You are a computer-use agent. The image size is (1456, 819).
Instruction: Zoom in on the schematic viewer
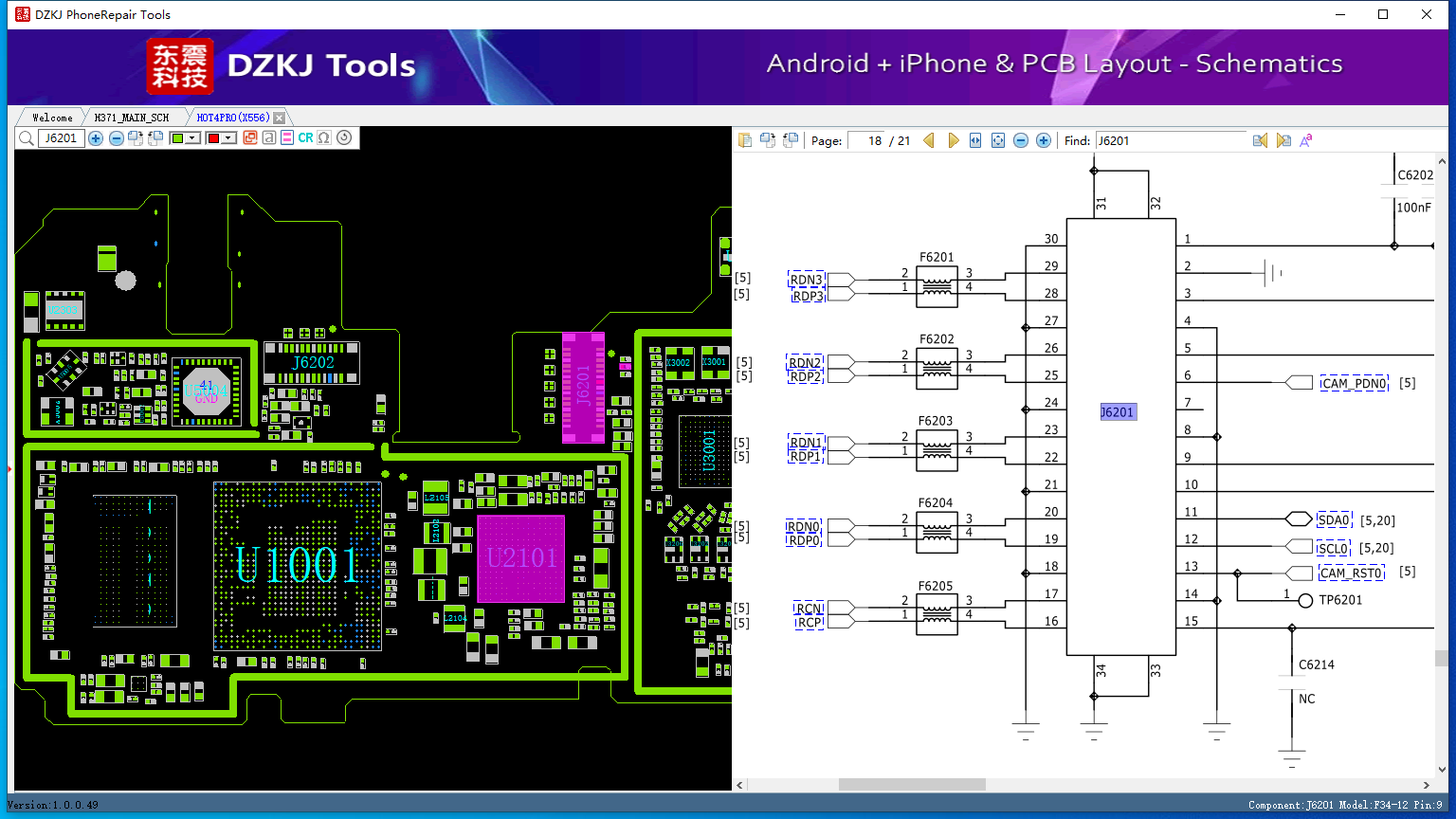point(1044,140)
